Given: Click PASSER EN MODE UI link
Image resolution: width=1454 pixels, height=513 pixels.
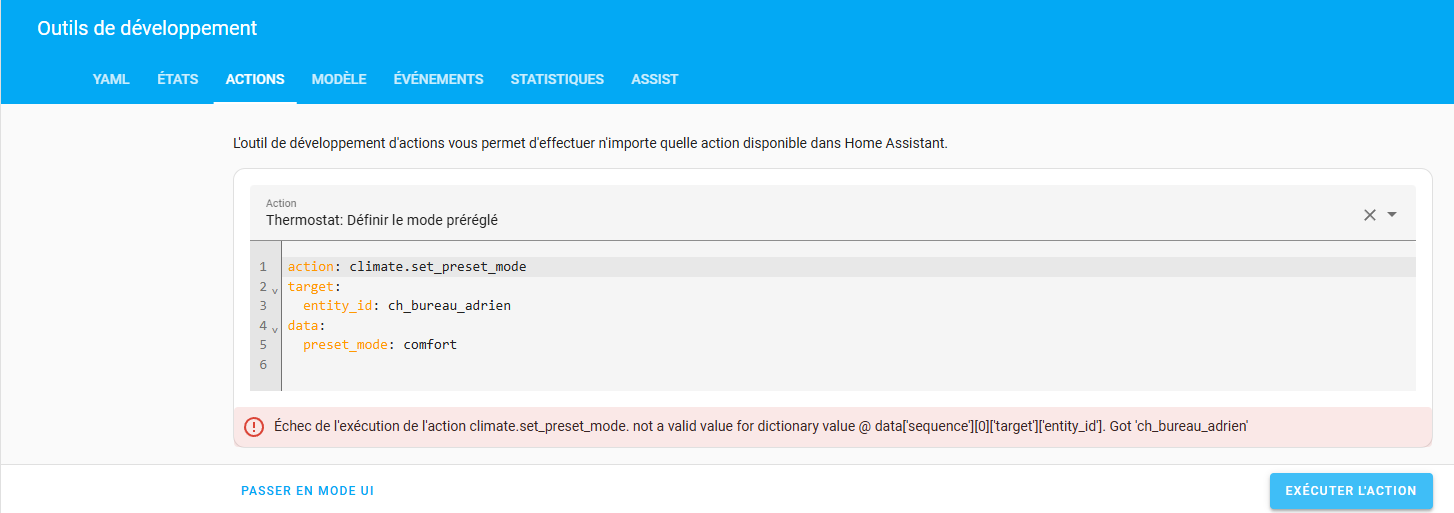Looking at the screenshot, I should pyautogui.click(x=307, y=491).
